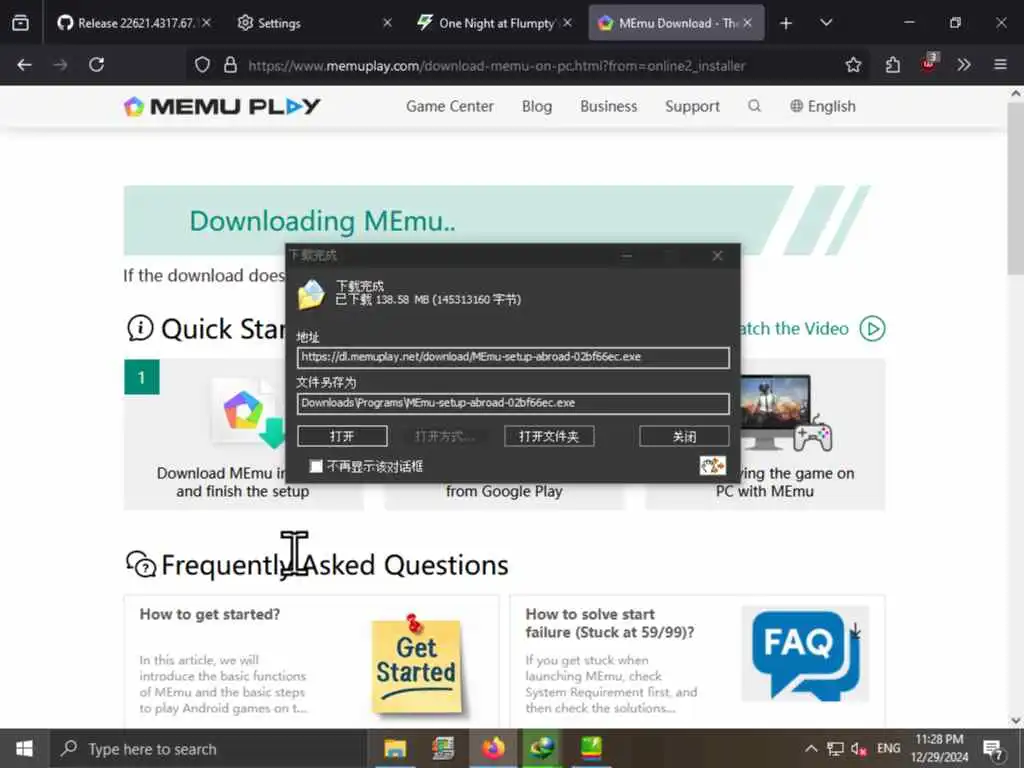Click the ENG input language indicator

click(x=888, y=748)
